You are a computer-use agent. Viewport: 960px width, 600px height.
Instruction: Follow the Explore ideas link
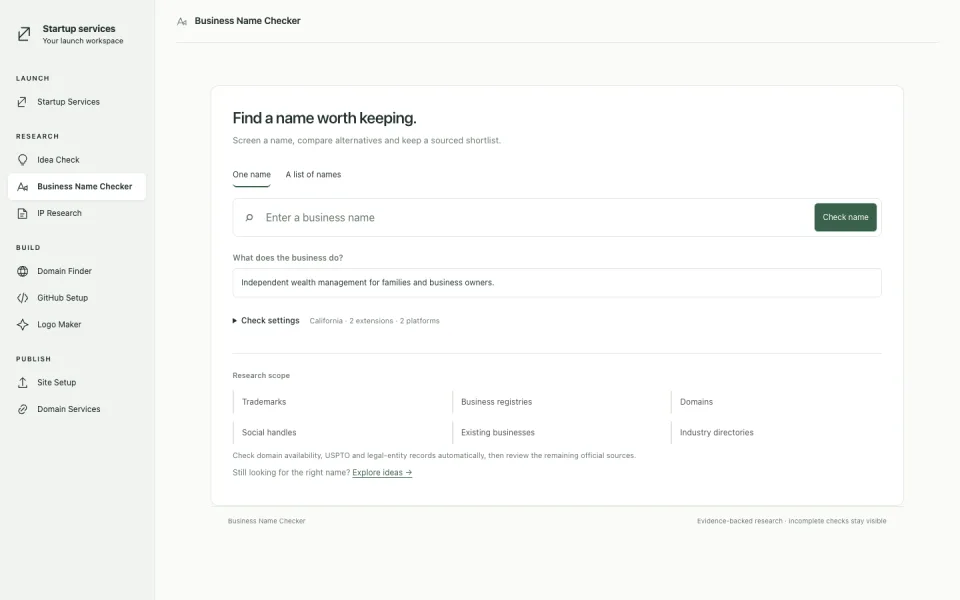pyautogui.click(x=382, y=473)
